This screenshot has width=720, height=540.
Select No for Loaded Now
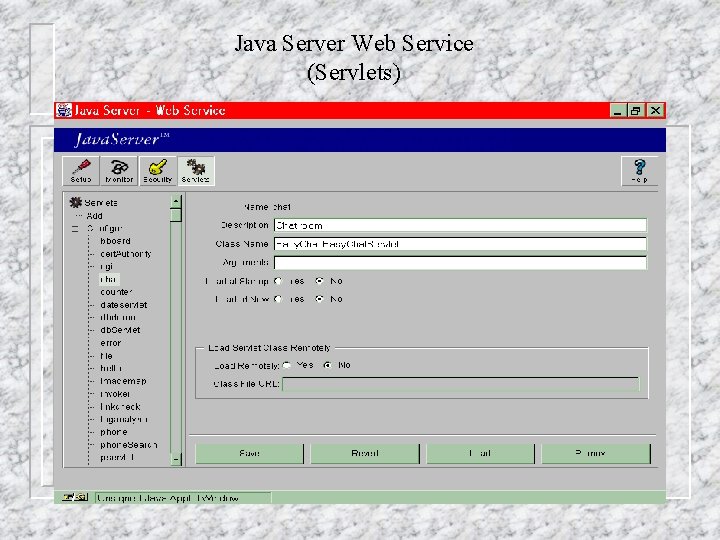pos(319,299)
